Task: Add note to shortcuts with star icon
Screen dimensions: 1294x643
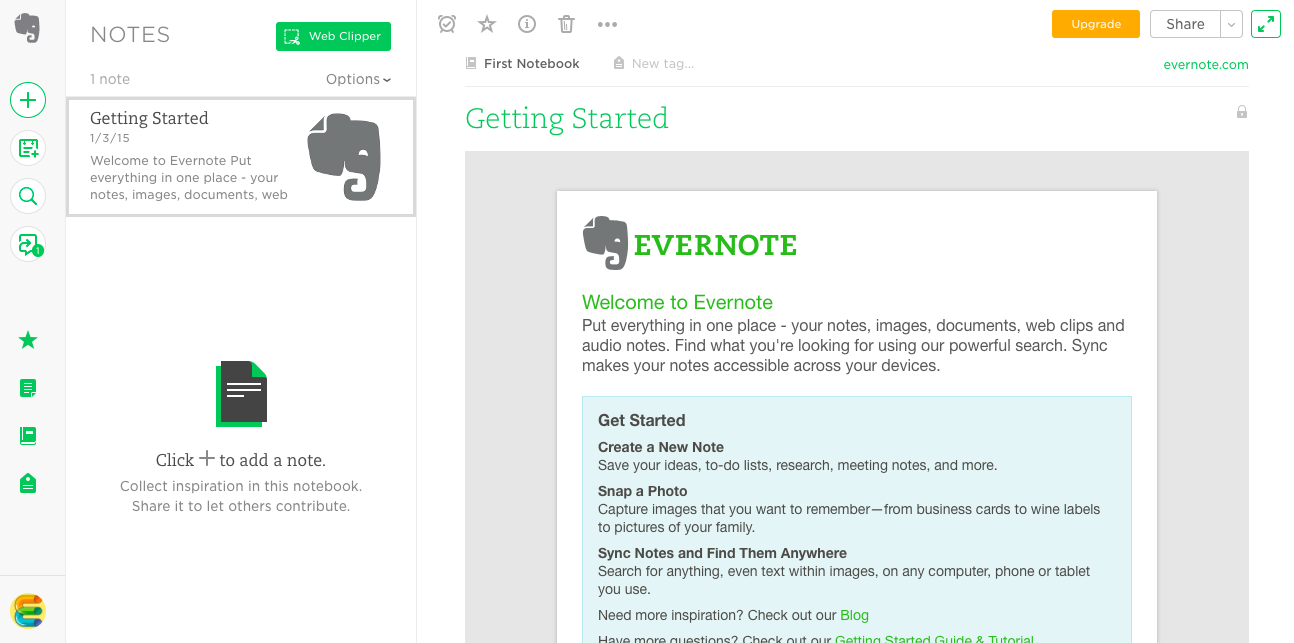Action: point(487,24)
